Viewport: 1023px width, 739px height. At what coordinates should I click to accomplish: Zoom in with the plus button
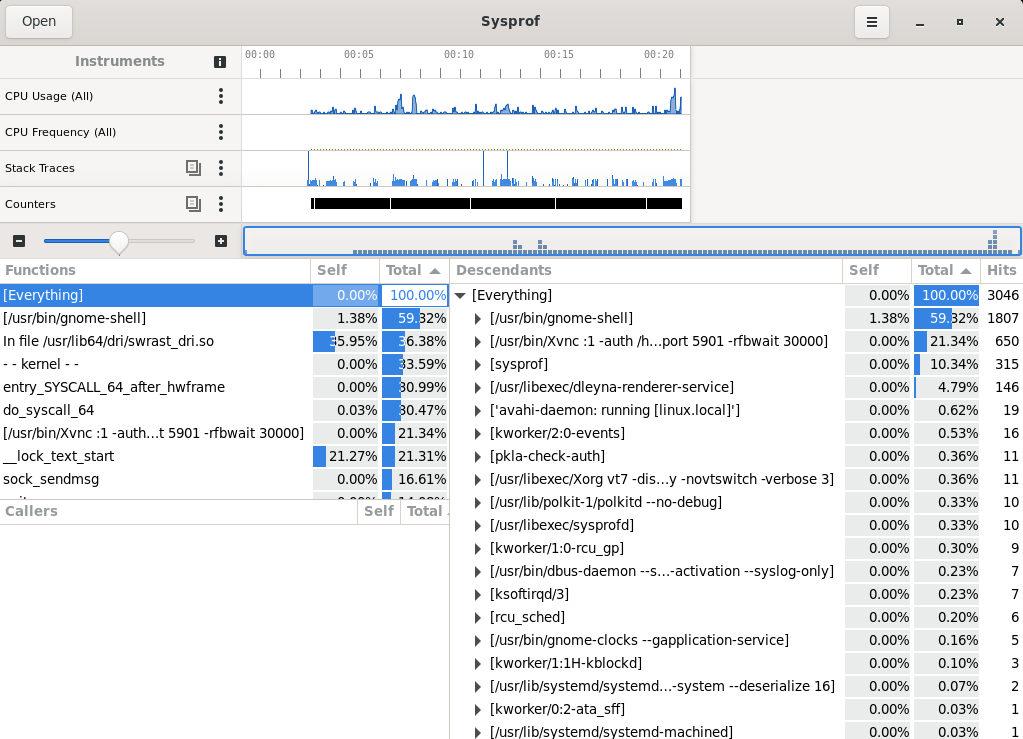[221, 241]
